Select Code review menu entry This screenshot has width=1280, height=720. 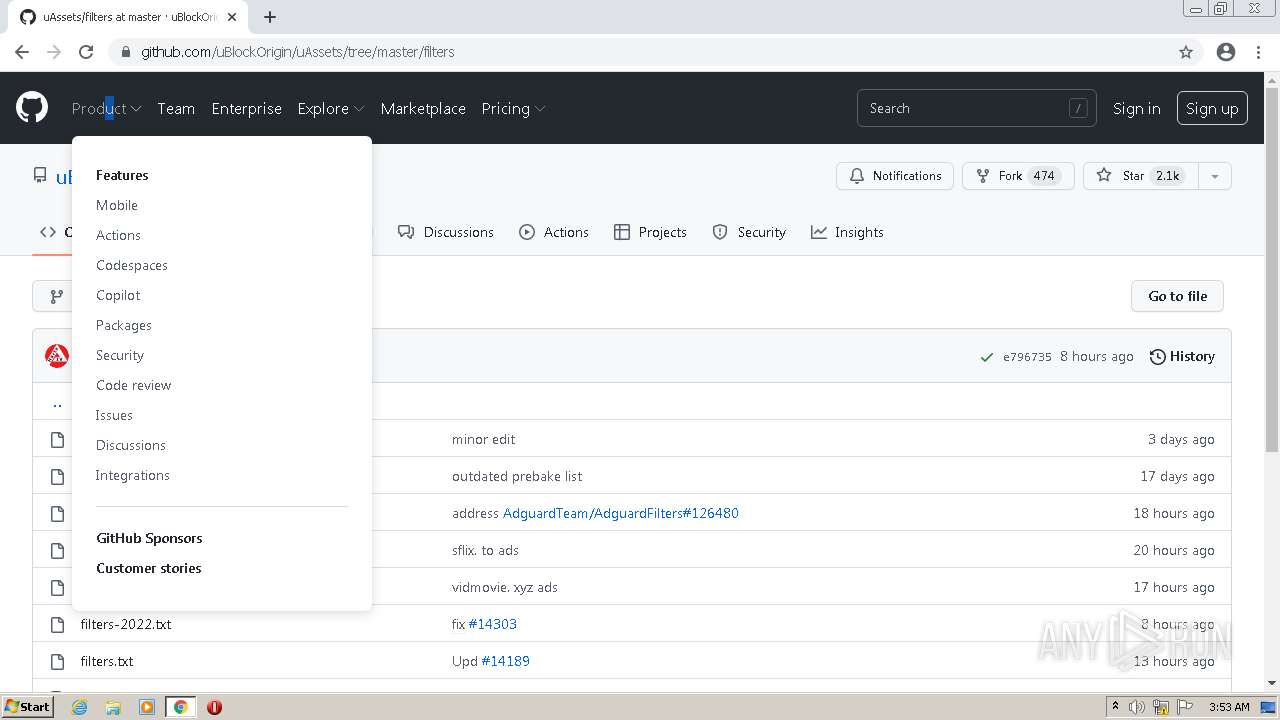134,385
